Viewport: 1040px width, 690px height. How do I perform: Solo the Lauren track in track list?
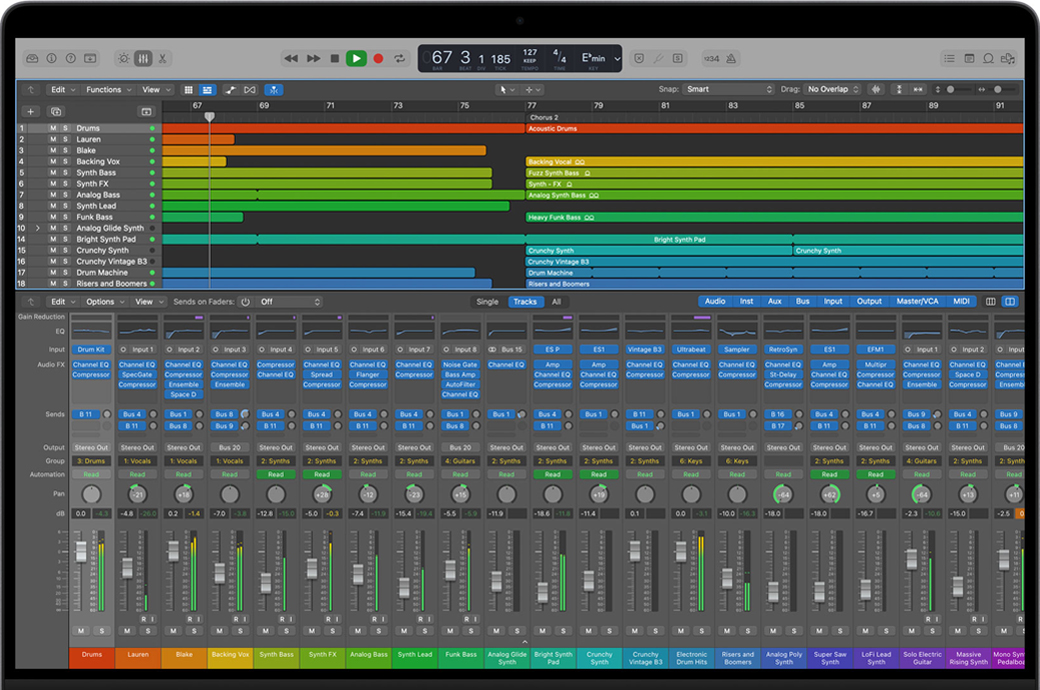pyautogui.click(x=65, y=140)
